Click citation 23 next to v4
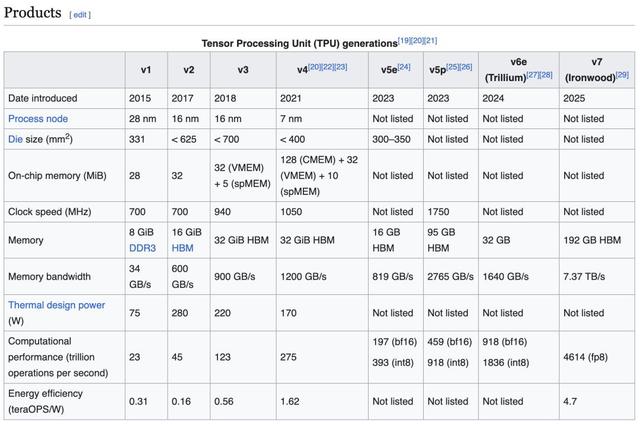The image size is (640, 424). pos(339,65)
